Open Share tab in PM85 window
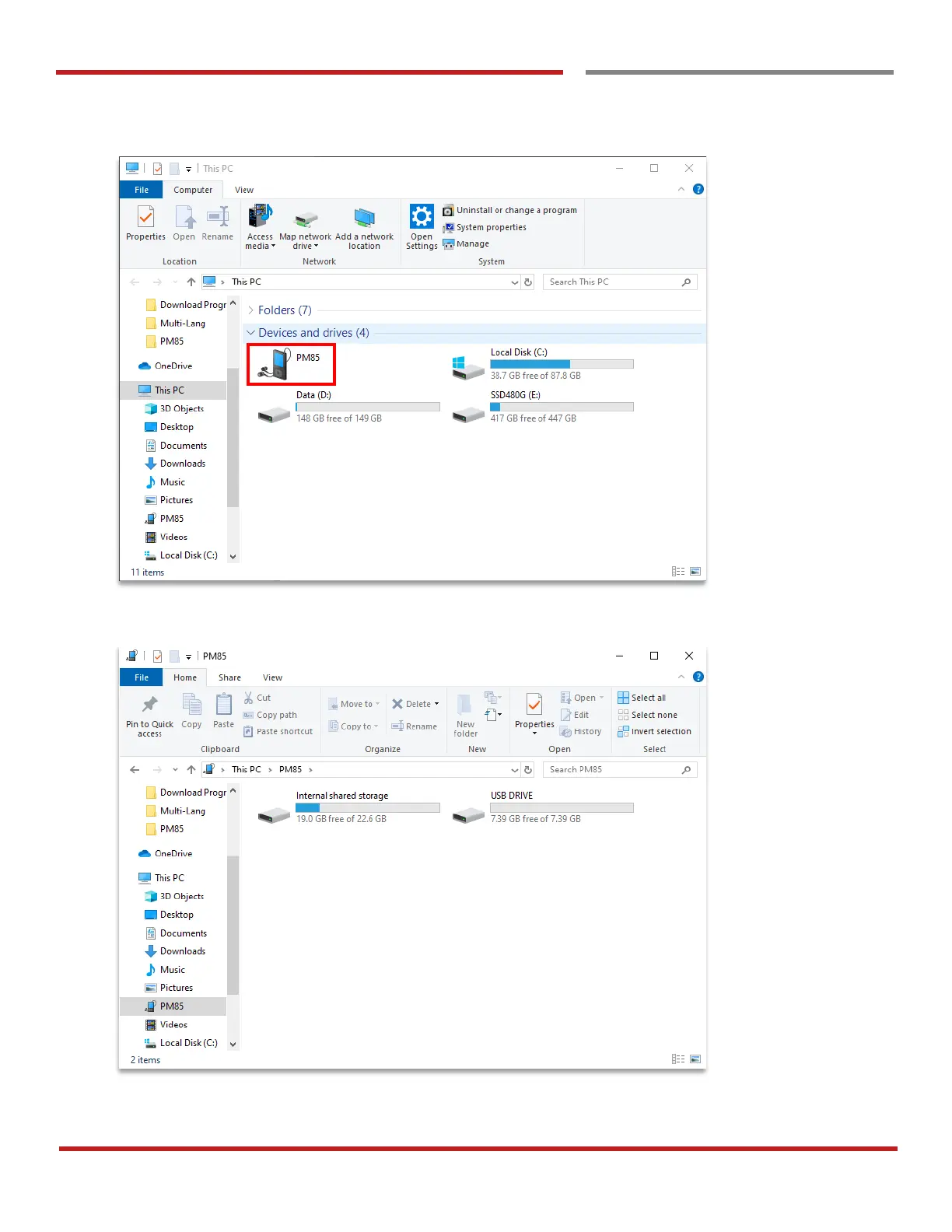Screen dimensions: 952x1232 tap(229, 677)
